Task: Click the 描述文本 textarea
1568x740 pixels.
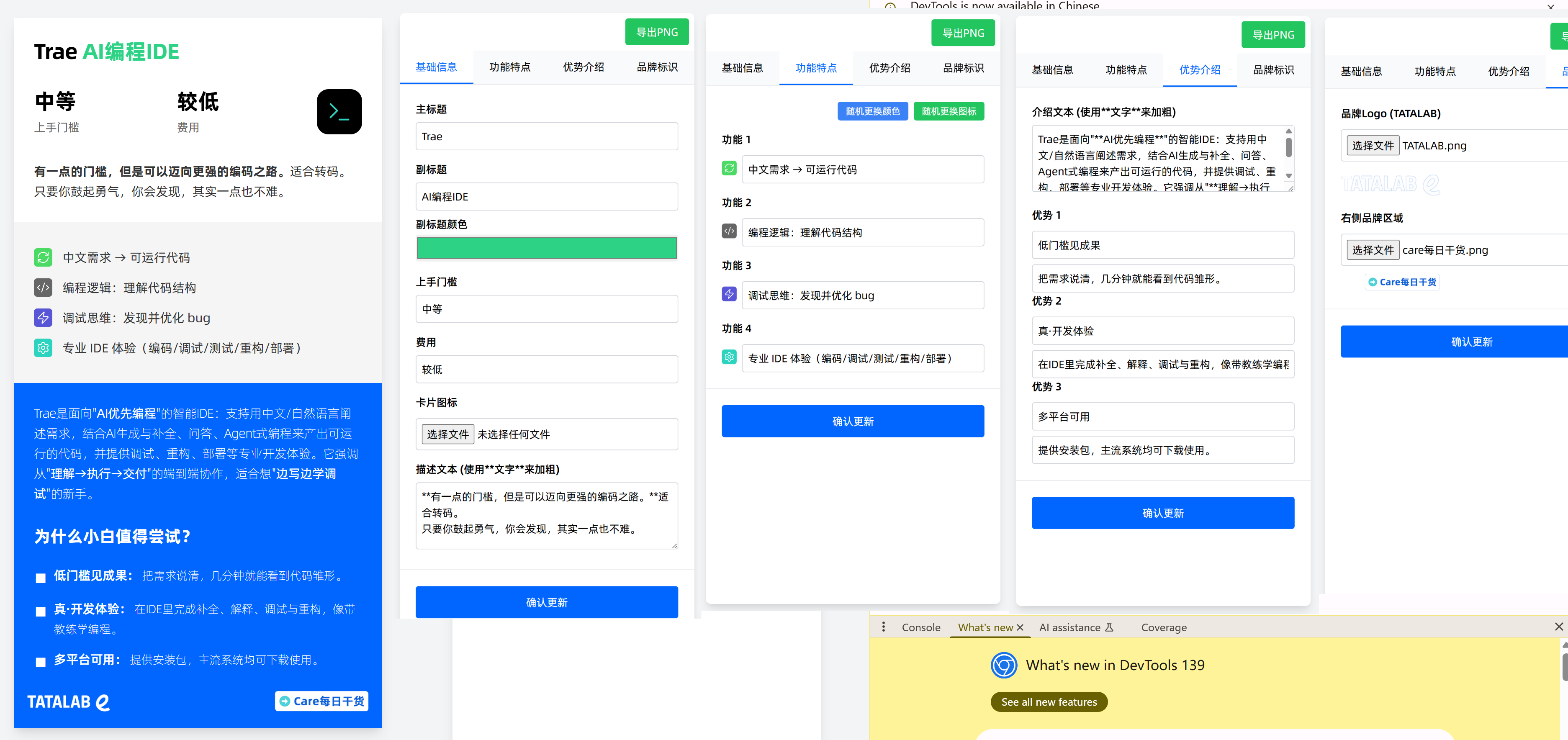Action: click(547, 516)
